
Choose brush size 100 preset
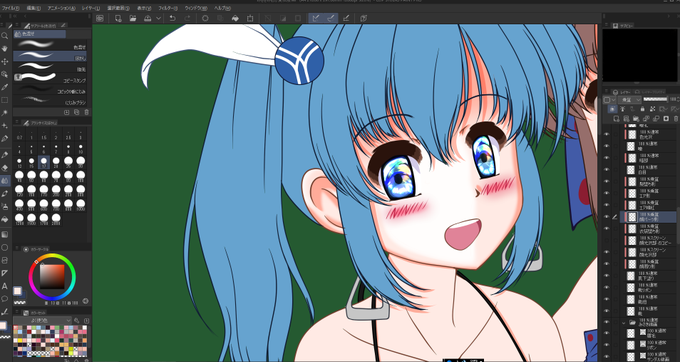point(81,176)
